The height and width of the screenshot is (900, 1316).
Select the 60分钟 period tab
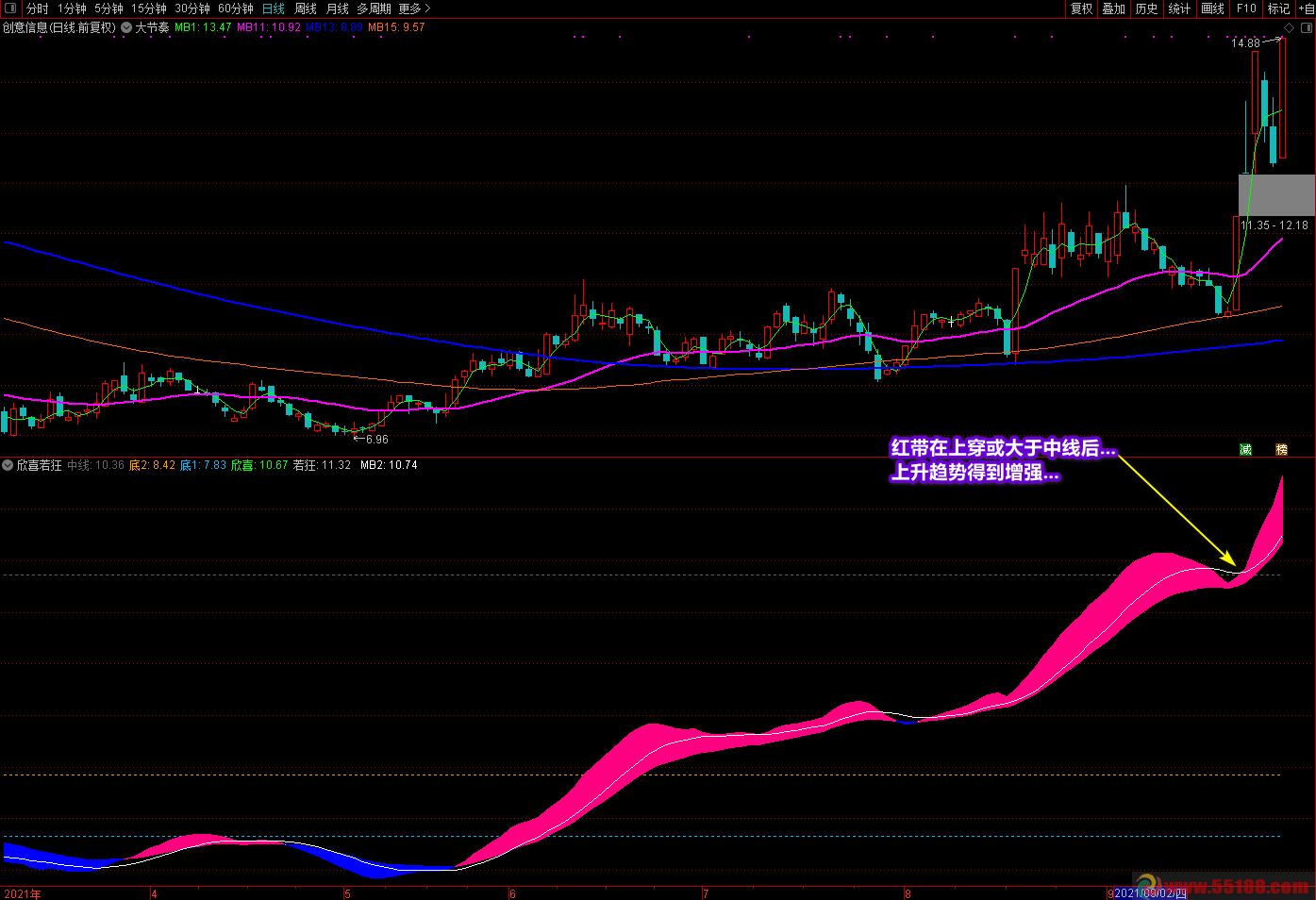coord(236,8)
